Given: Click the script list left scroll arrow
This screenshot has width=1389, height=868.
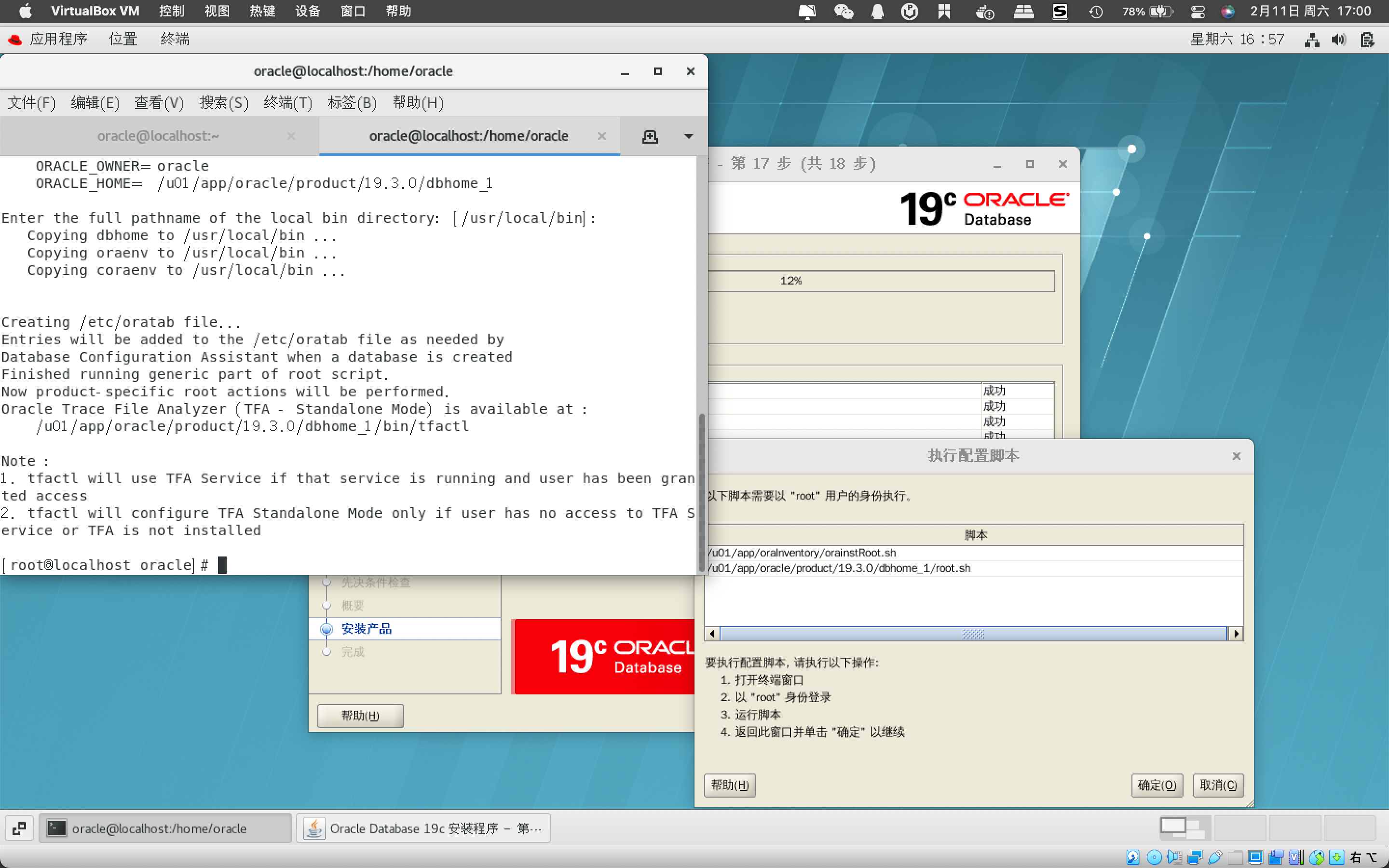Looking at the screenshot, I should point(712,633).
